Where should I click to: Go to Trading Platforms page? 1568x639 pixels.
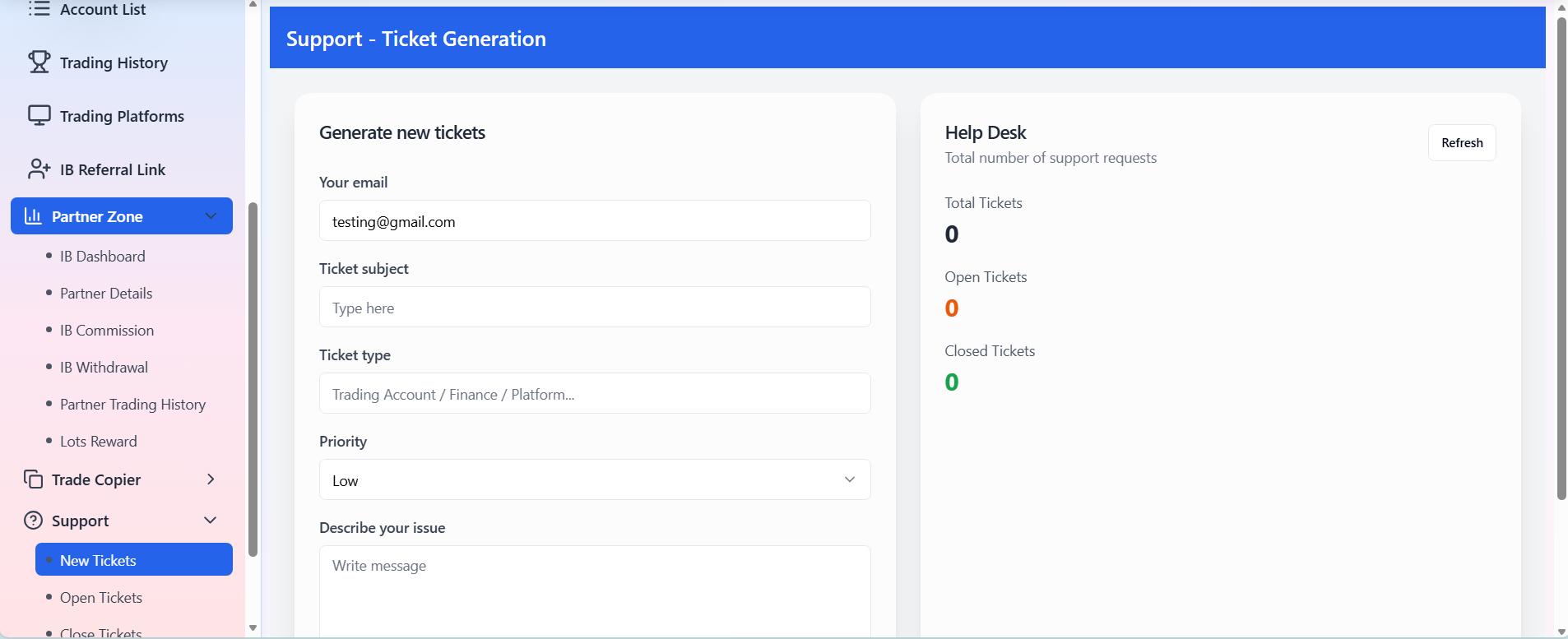pyautogui.click(x=122, y=116)
